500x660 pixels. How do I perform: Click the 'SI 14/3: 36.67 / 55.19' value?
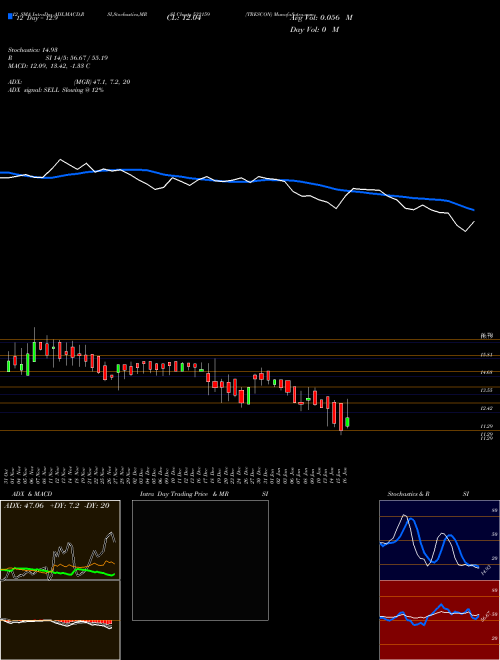tap(77, 58)
